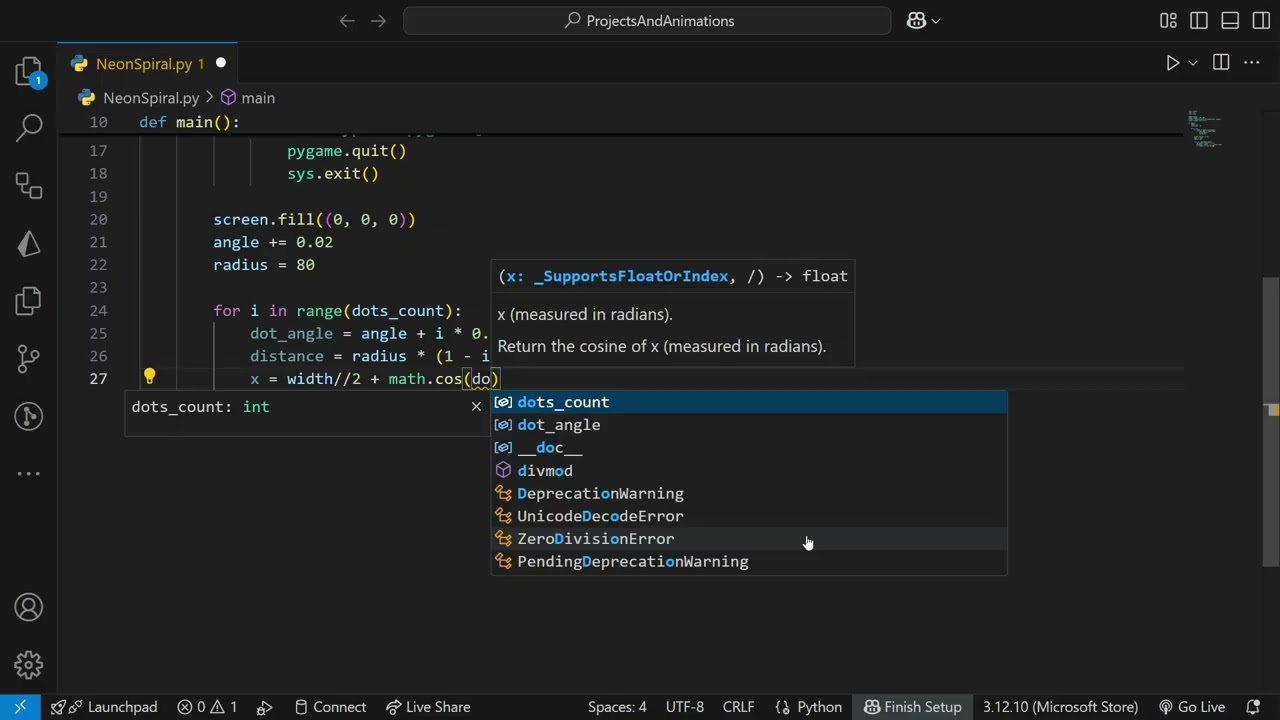Select __doc__ suggestion
Viewport: 1280px width, 720px height.
[749, 448]
